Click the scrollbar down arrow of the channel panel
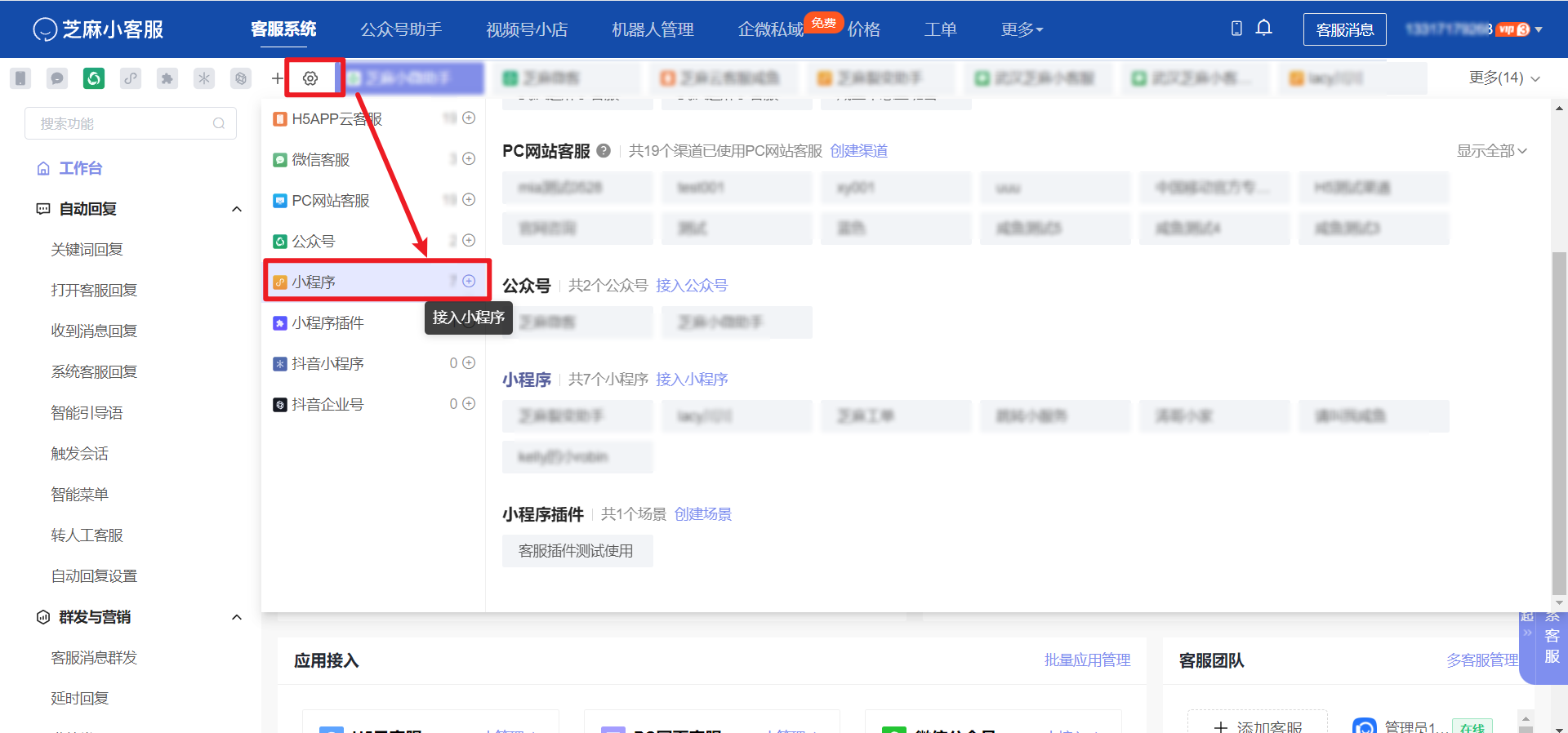The image size is (1568, 733). click(x=1559, y=604)
